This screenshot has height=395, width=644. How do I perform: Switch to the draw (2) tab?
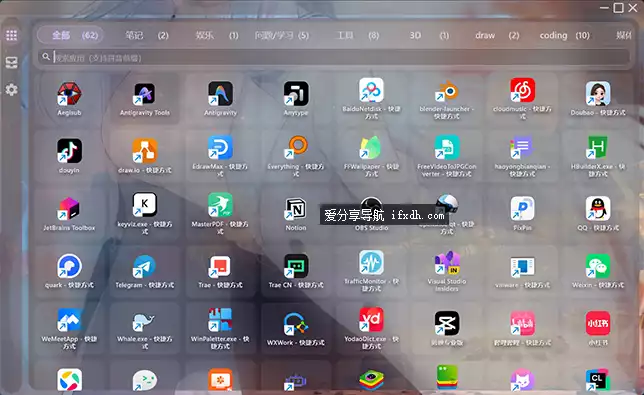(497, 36)
